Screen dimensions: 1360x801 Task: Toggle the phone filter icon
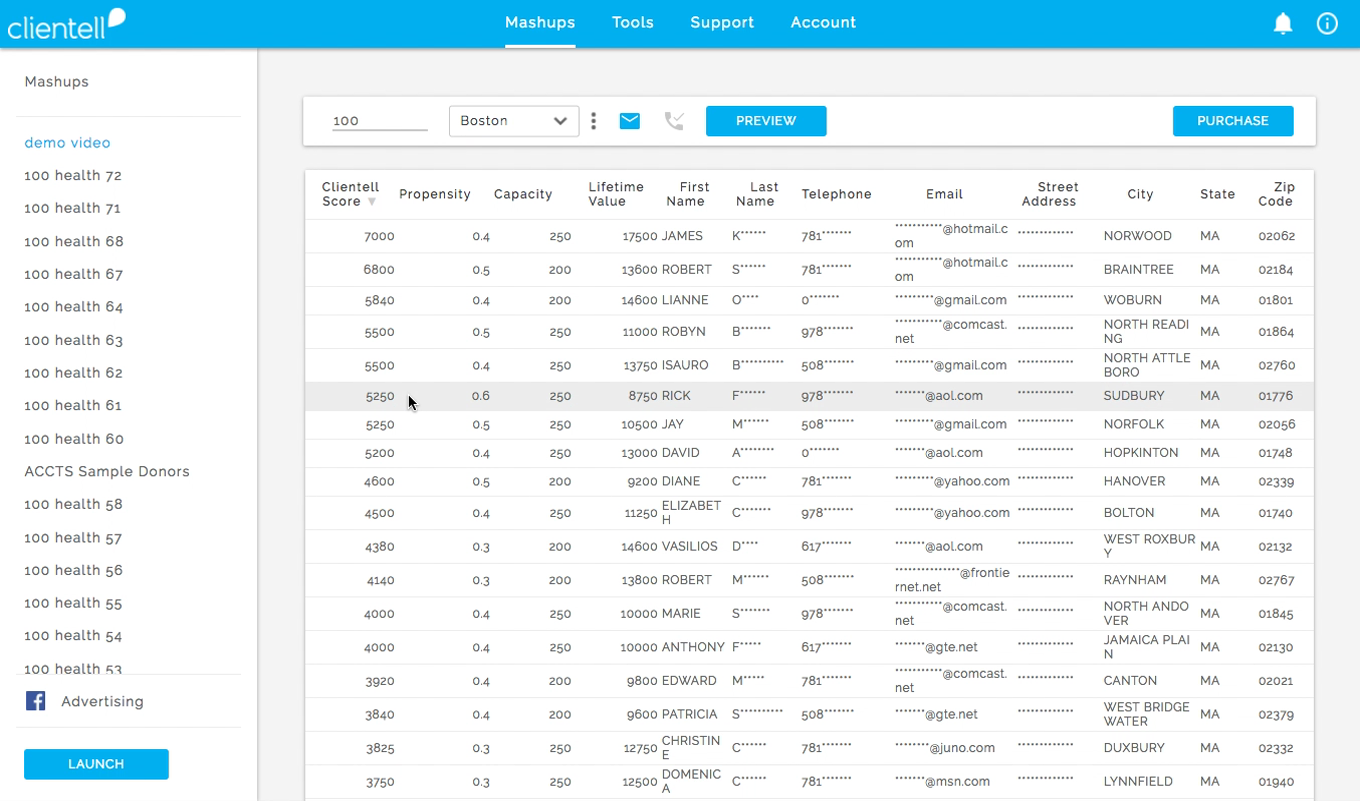point(675,121)
